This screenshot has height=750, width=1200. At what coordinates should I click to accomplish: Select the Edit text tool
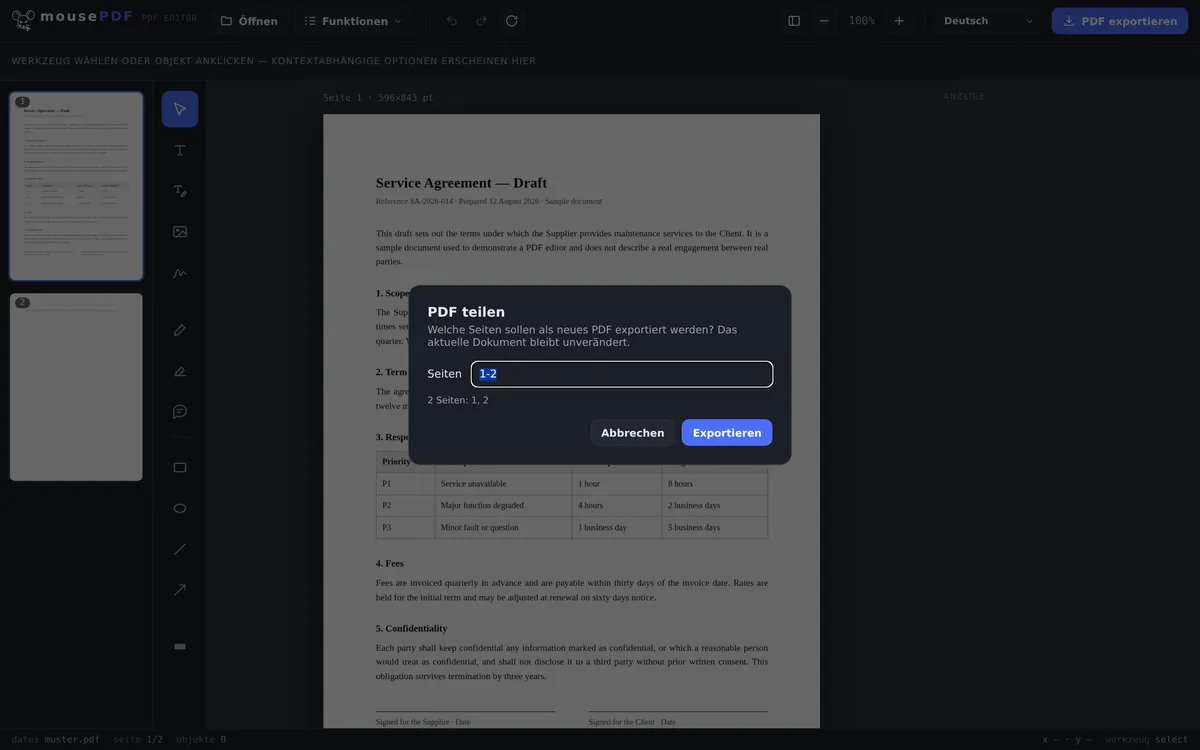click(x=180, y=191)
